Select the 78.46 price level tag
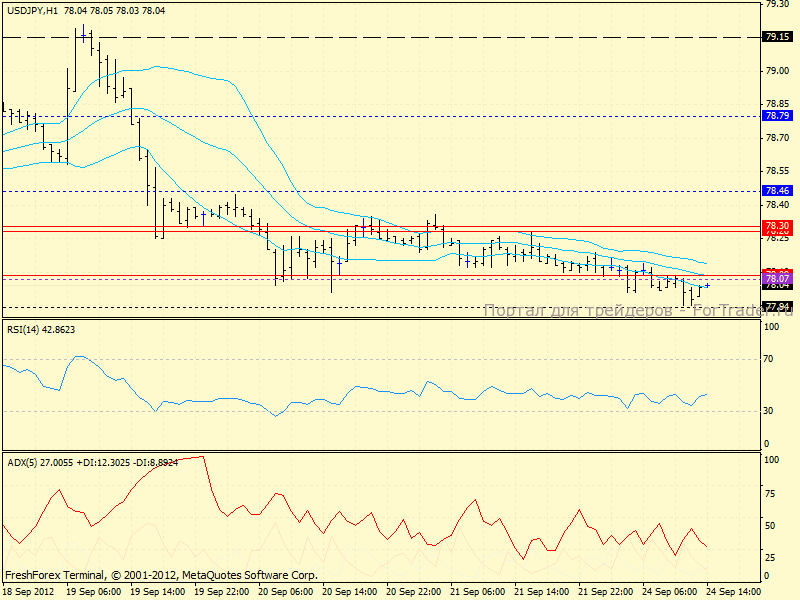This screenshot has width=800, height=600. 777,190
